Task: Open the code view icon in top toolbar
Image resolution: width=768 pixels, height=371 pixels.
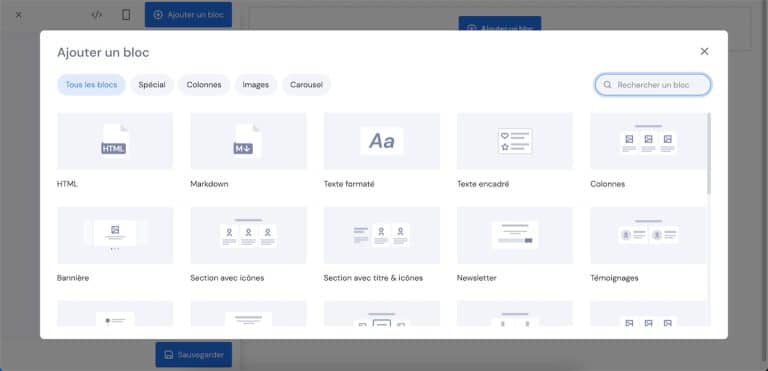Action: (97, 15)
